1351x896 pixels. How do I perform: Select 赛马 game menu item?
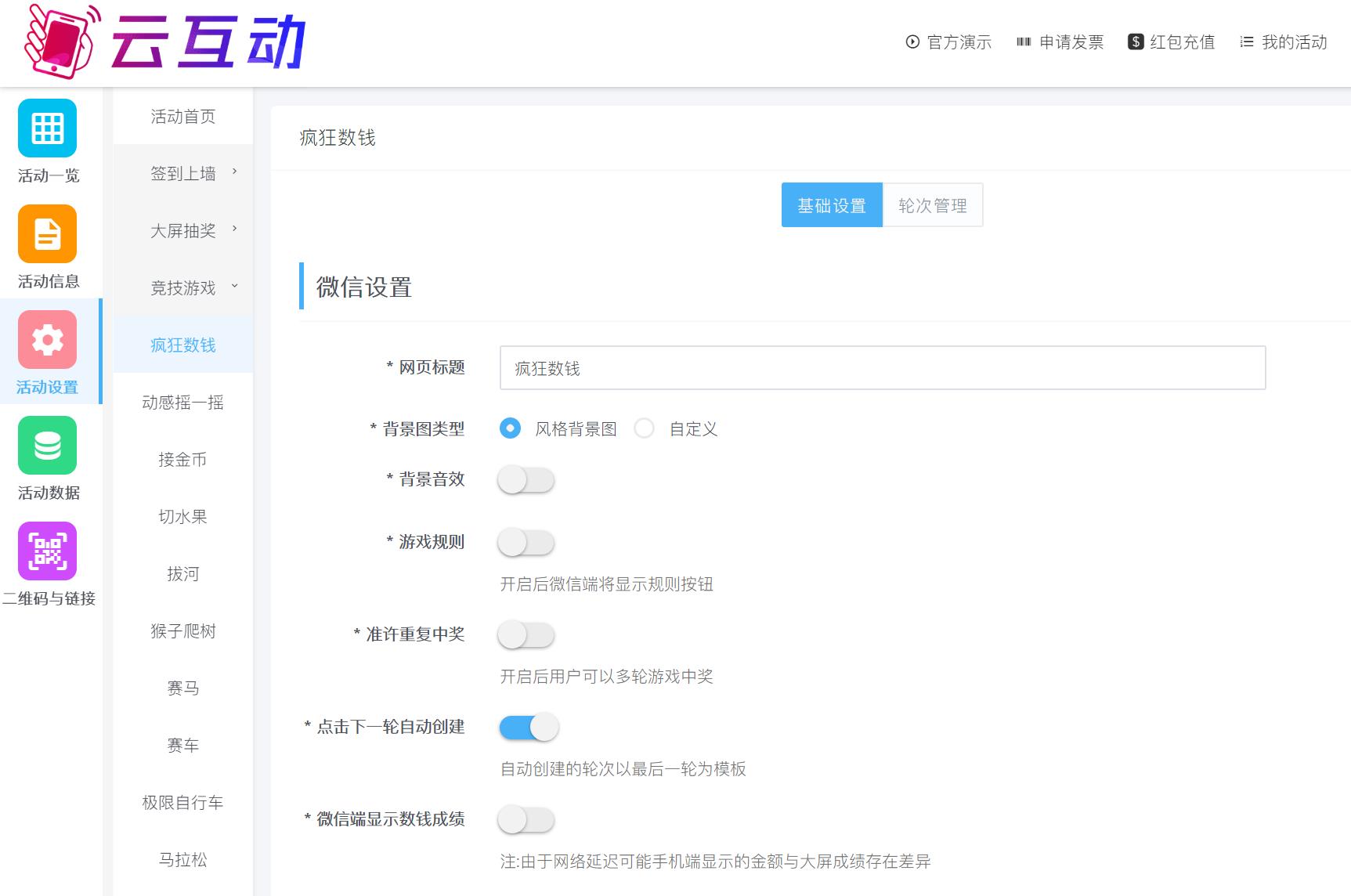point(183,688)
